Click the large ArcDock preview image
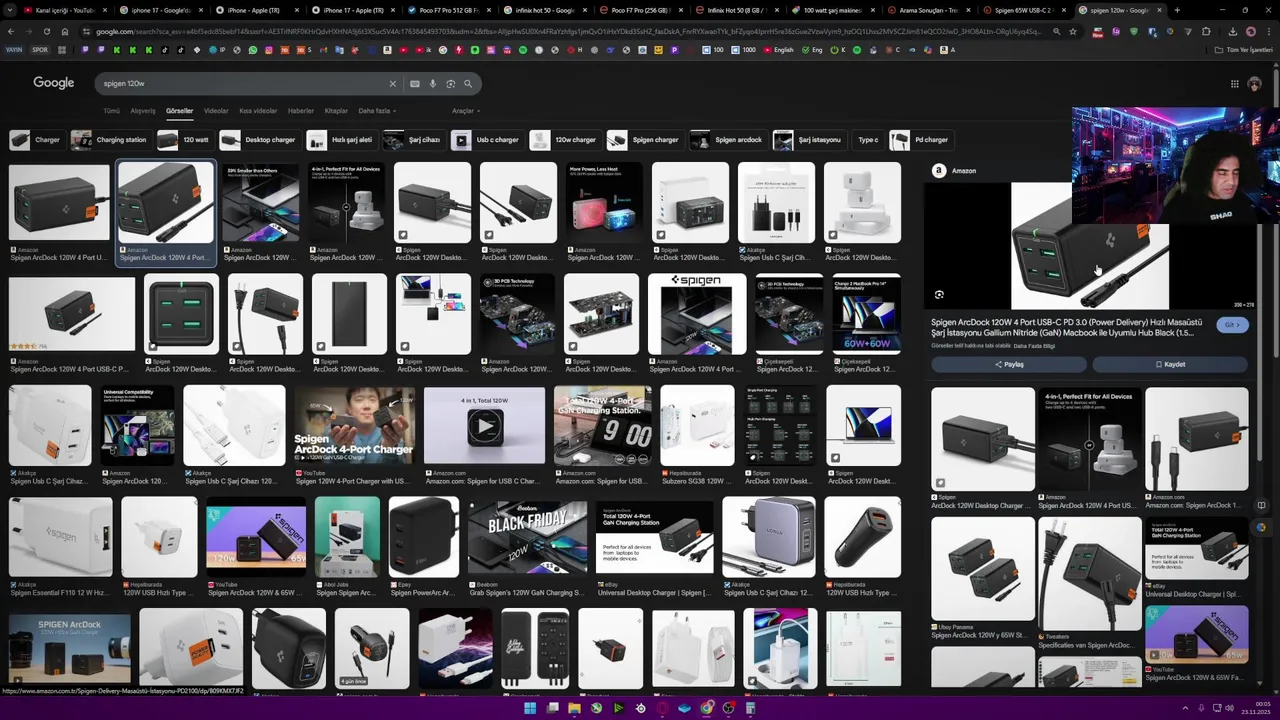The image size is (1280, 720). click(x=1090, y=246)
